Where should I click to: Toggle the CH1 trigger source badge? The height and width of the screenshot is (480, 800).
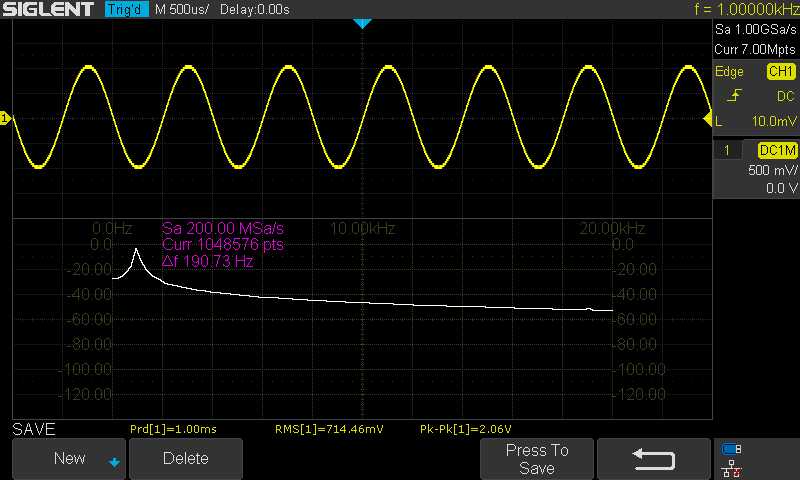(x=780, y=72)
